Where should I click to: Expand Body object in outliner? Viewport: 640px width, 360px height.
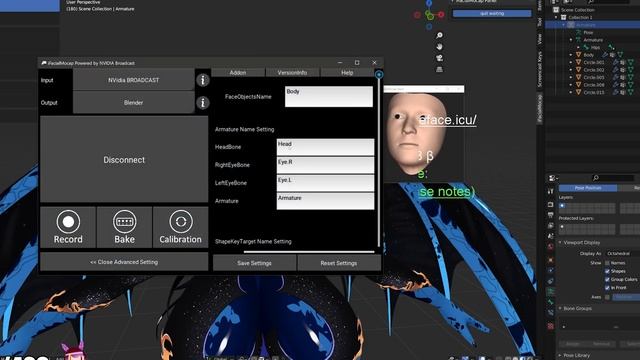click(x=571, y=55)
